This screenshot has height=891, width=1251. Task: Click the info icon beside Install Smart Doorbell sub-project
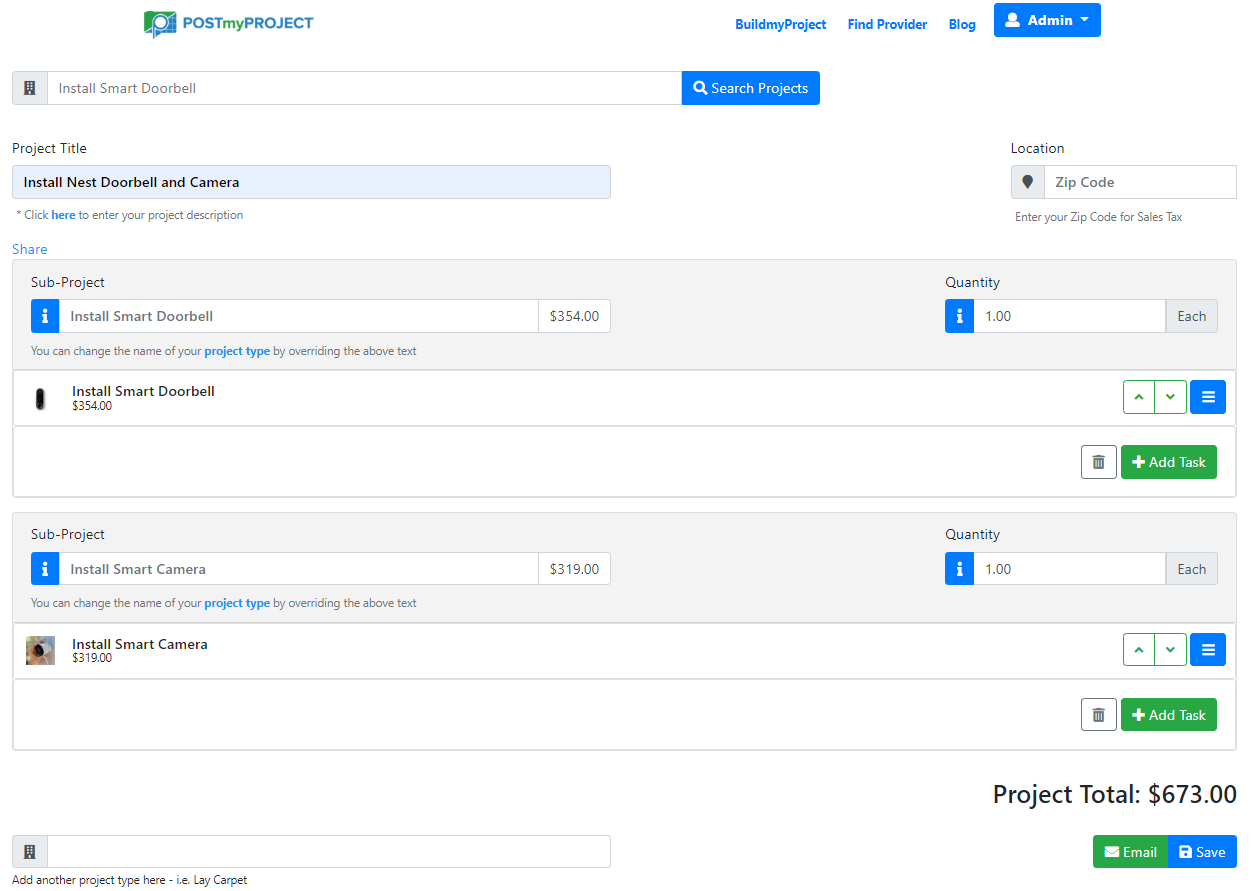coord(45,316)
